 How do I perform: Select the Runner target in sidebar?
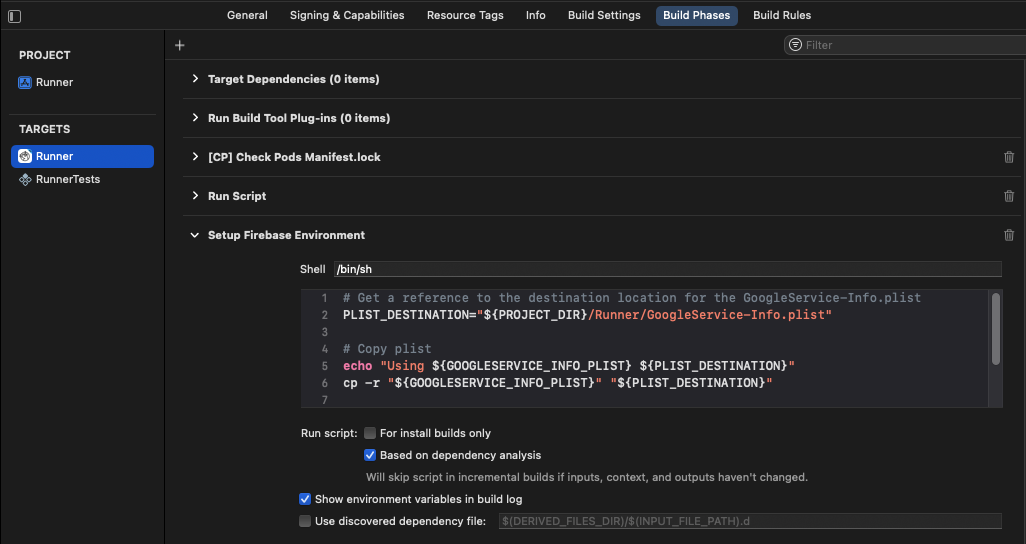55,157
